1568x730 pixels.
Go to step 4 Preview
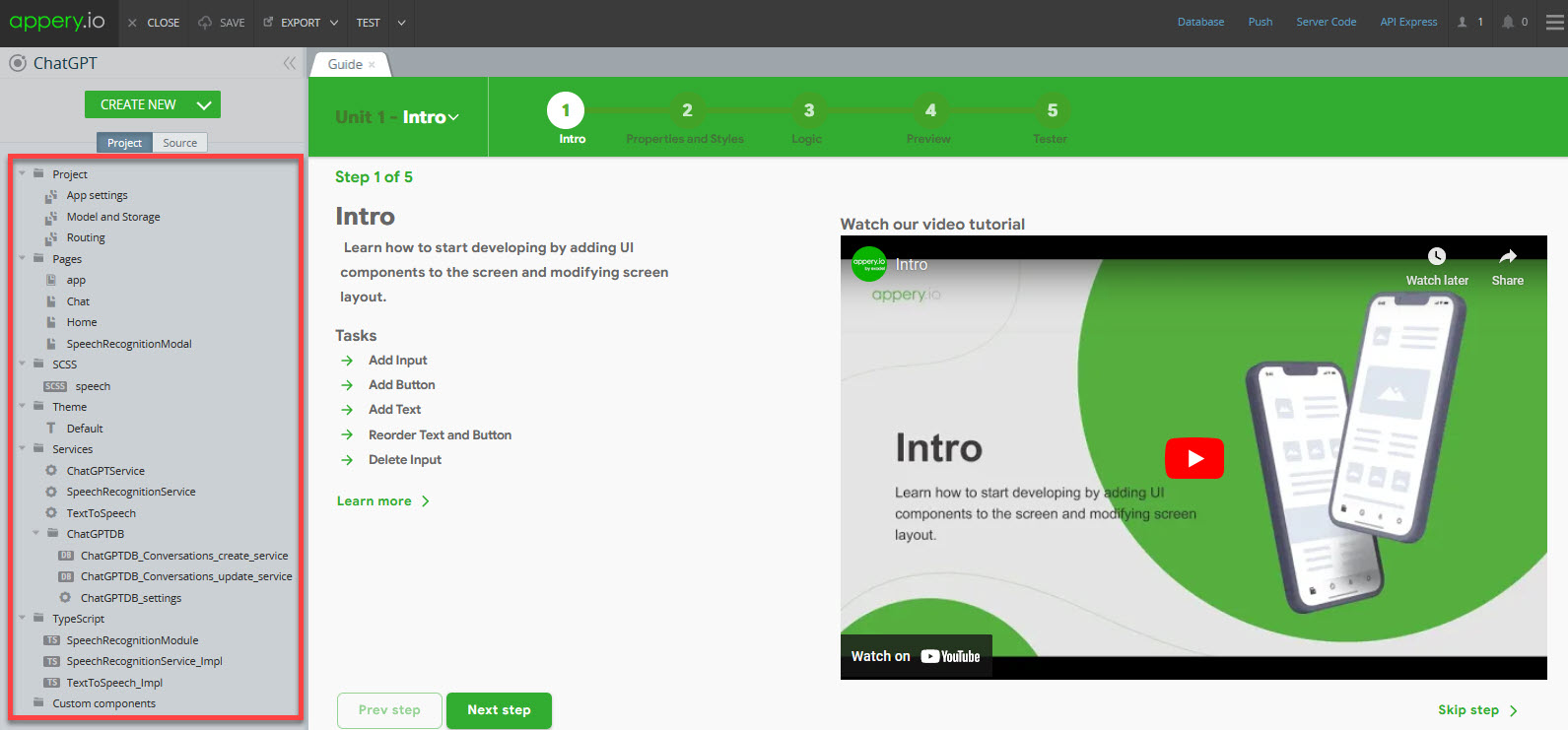pos(930,110)
